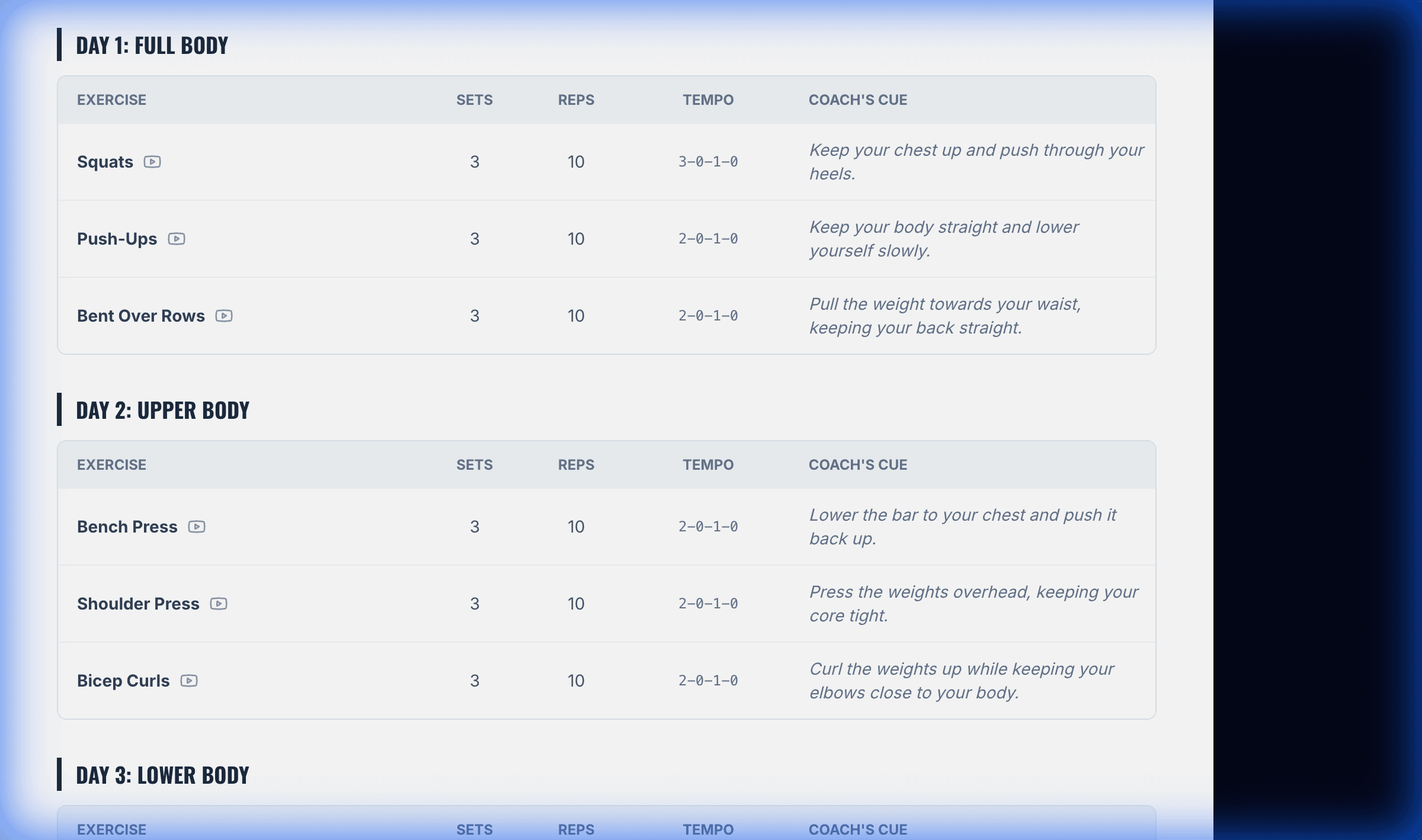The width and height of the screenshot is (1422, 840).
Task: Select the 3-0-1-0 tempo value for Squats
Action: tap(708, 162)
